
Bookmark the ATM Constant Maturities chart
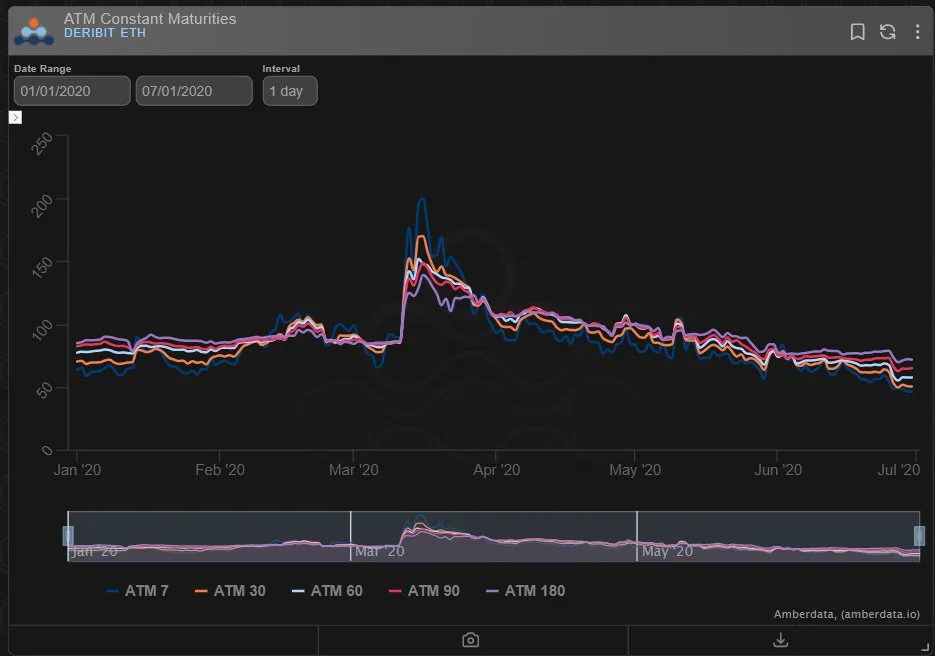coord(857,32)
